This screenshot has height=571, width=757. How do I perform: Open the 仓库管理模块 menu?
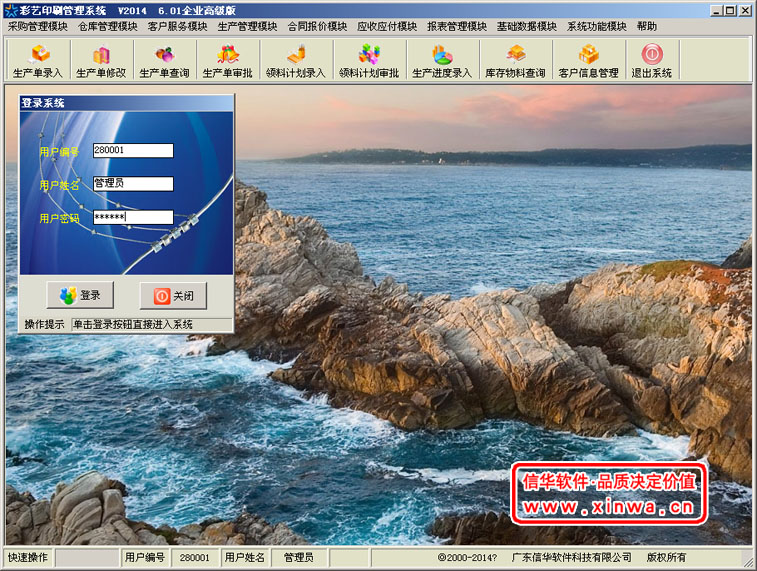tap(108, 26)
